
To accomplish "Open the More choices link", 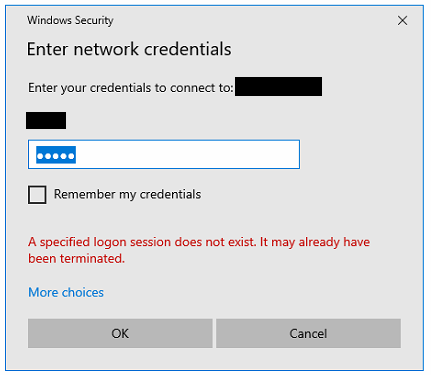I will tap(66, 292).
